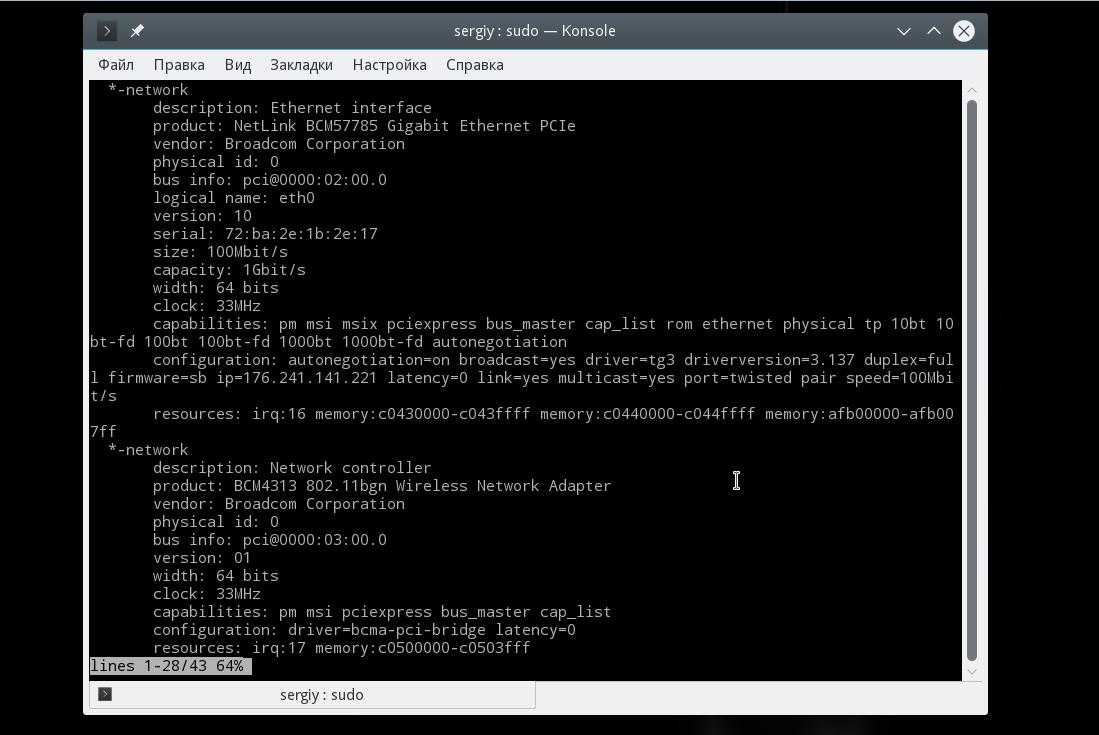Click the scrollbar down arrow

pos(971,672)
